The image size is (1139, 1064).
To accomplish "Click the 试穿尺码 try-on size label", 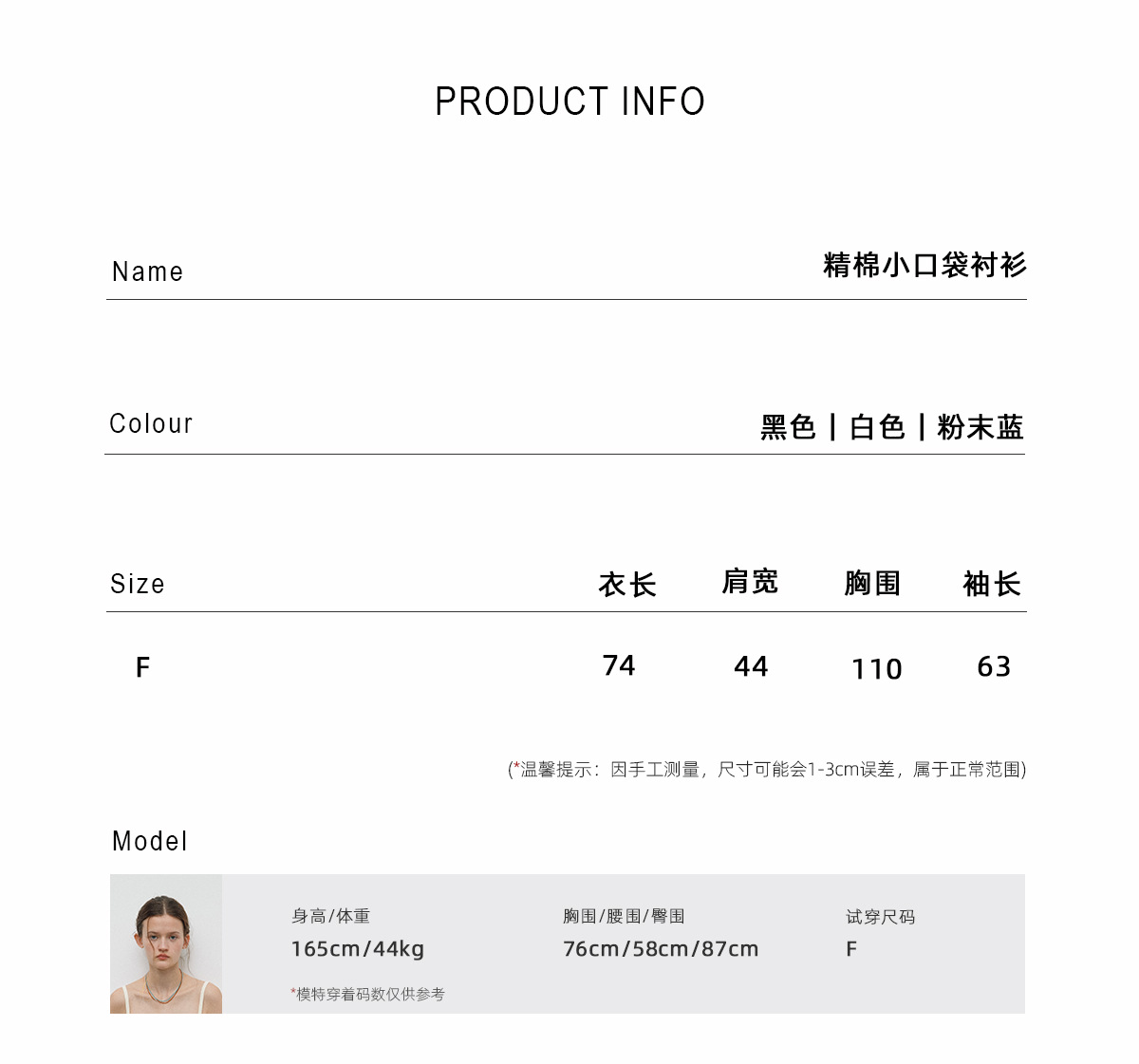I will (x=880, y=917).
